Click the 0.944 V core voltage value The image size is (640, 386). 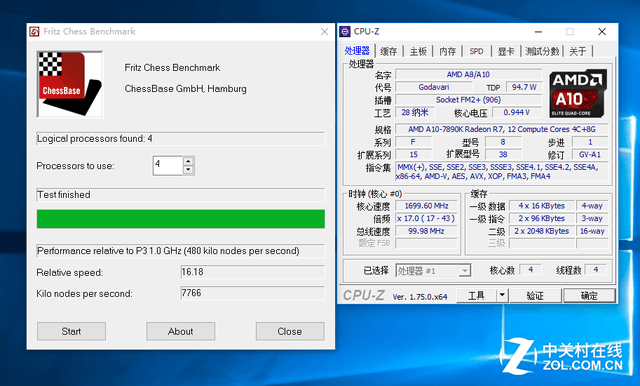[x=517, y=113]
